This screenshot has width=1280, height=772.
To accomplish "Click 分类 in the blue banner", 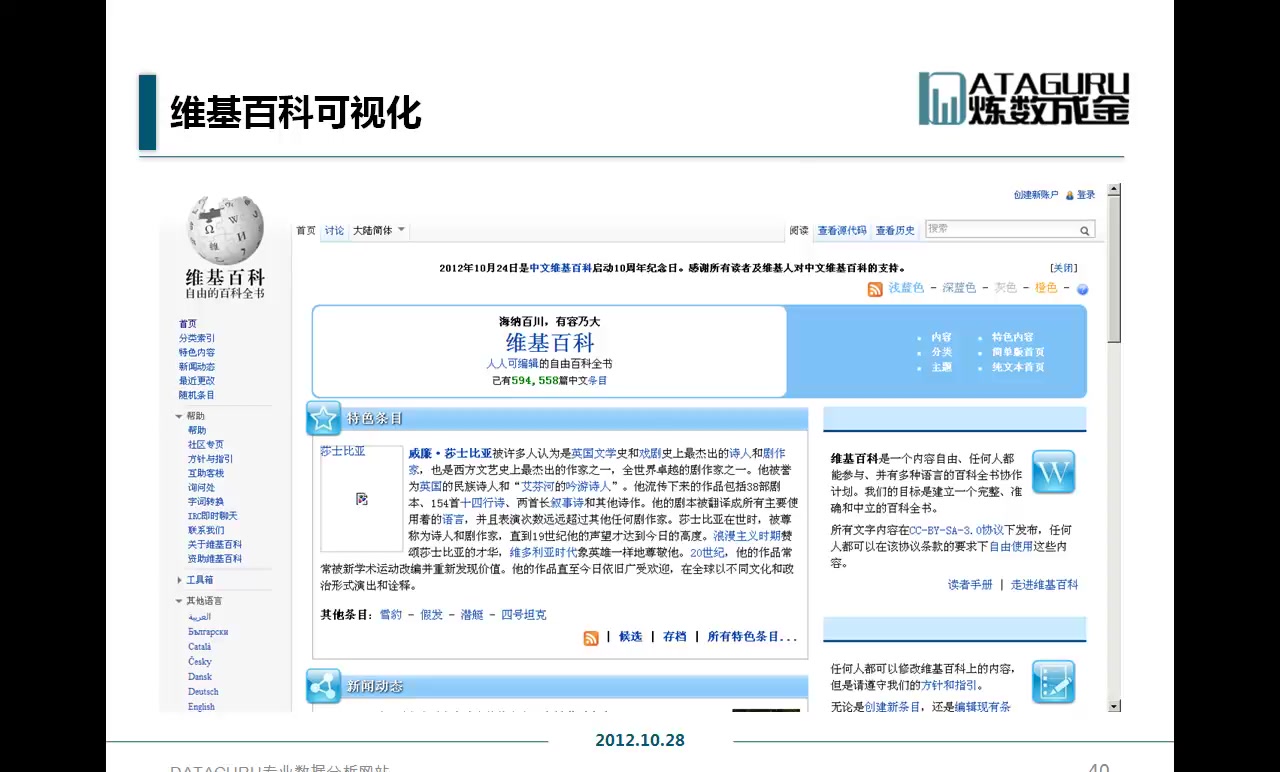I will pyautogui.click(x=941, y=352).
